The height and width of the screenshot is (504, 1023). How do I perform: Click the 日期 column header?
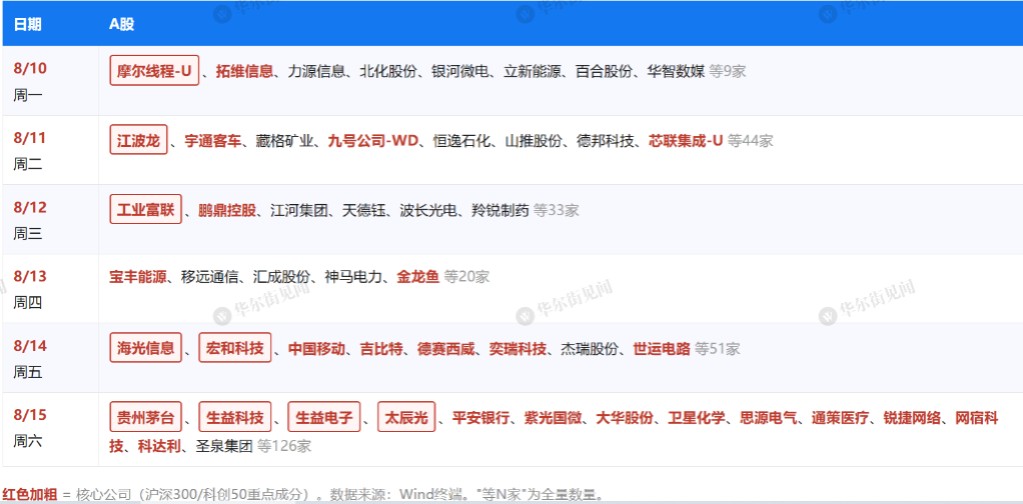coord(27,24)
